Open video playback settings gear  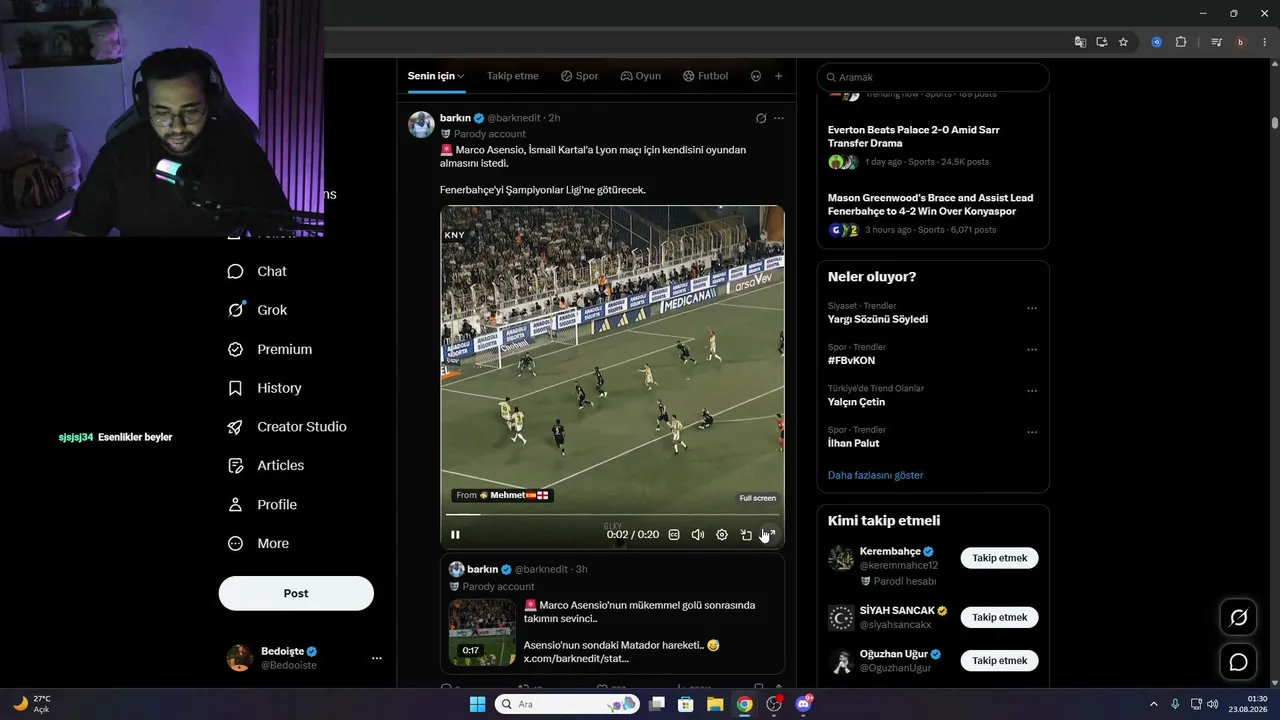(722, 535)
